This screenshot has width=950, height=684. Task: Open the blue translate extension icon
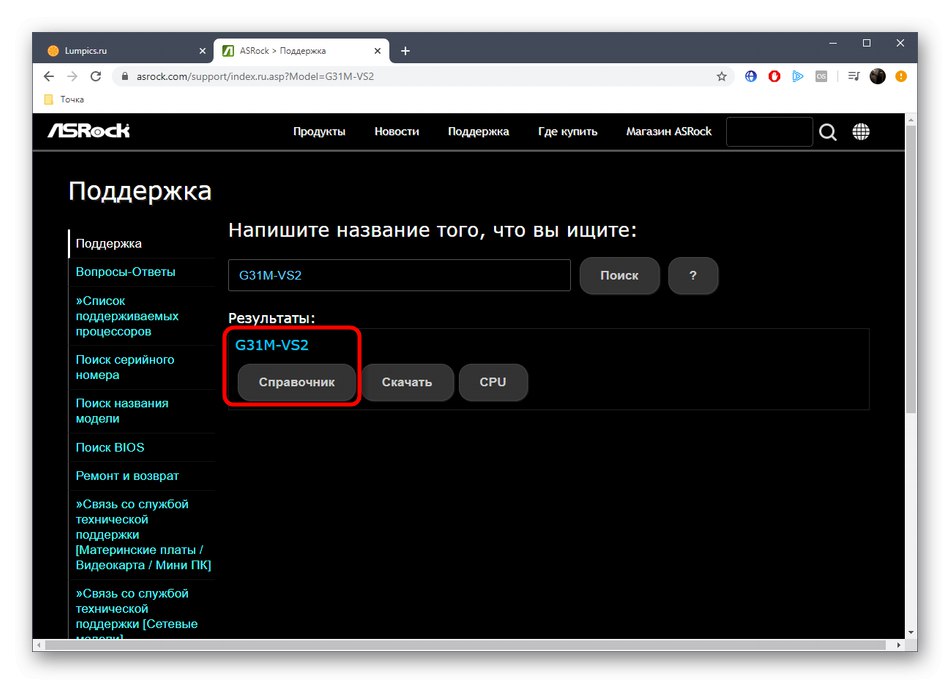750,76
